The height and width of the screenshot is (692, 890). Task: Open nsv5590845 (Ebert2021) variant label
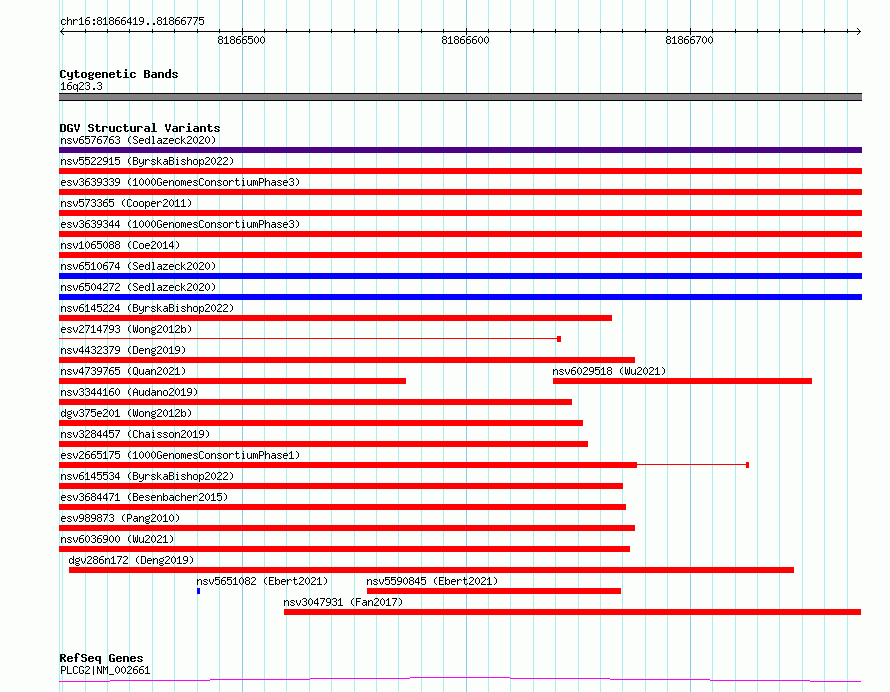432,581
